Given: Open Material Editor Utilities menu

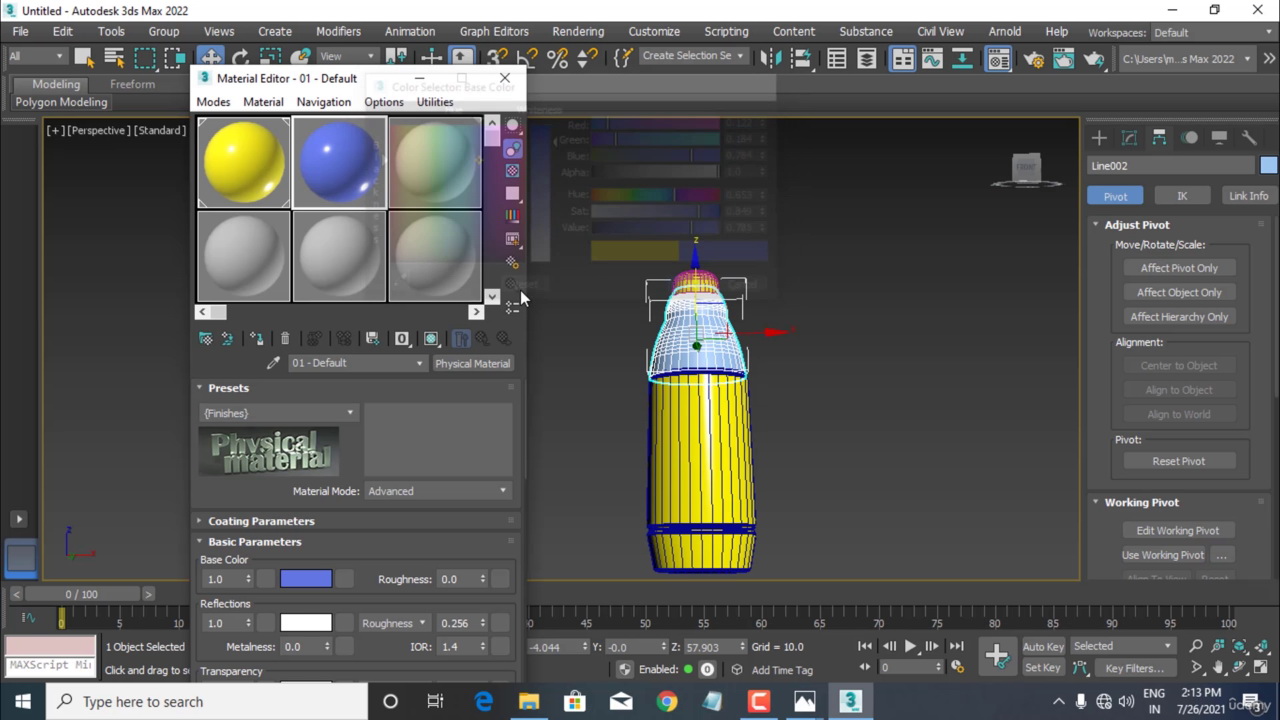Looking at the screenshot, I should [435, 102].
